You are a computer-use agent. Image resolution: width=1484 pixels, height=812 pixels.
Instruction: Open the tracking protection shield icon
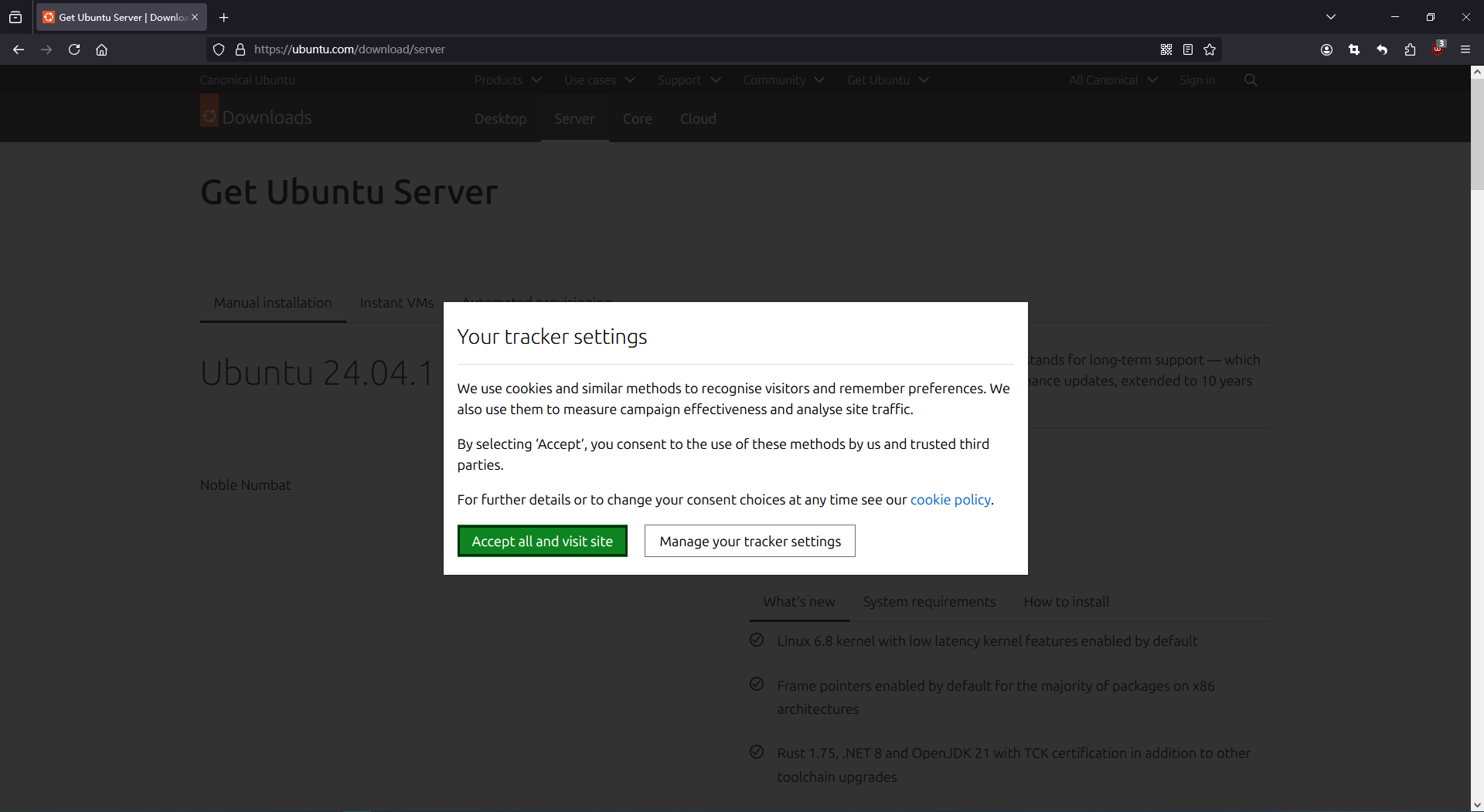click(x=219, y=49)
